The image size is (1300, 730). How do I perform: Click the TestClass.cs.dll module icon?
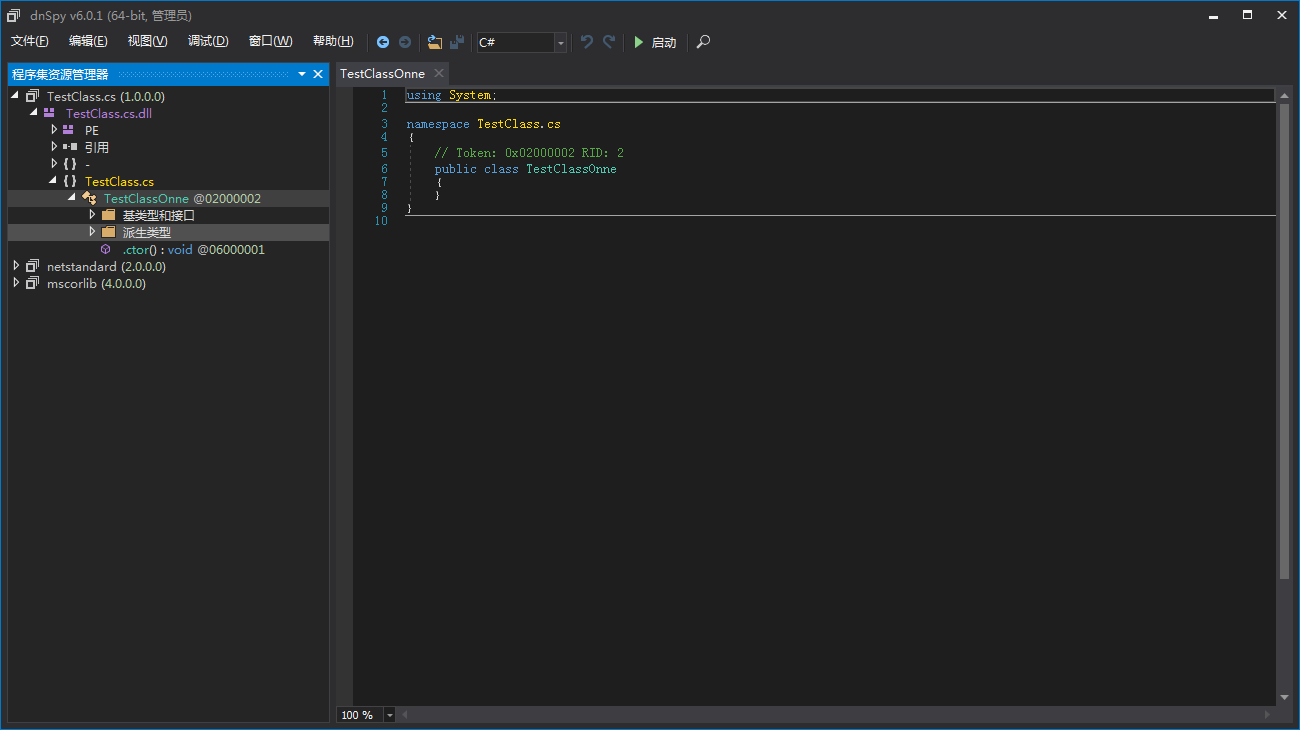pos(49,114)
